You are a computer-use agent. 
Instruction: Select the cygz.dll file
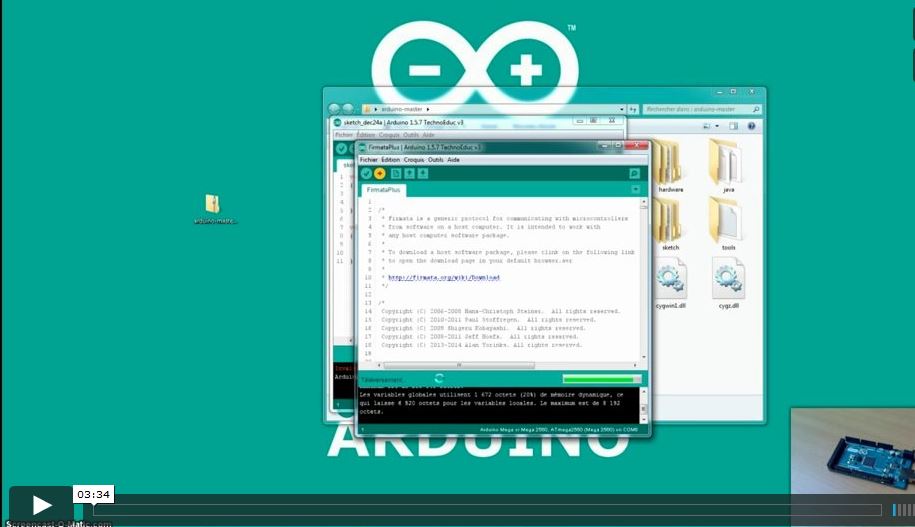click(728, 284)
